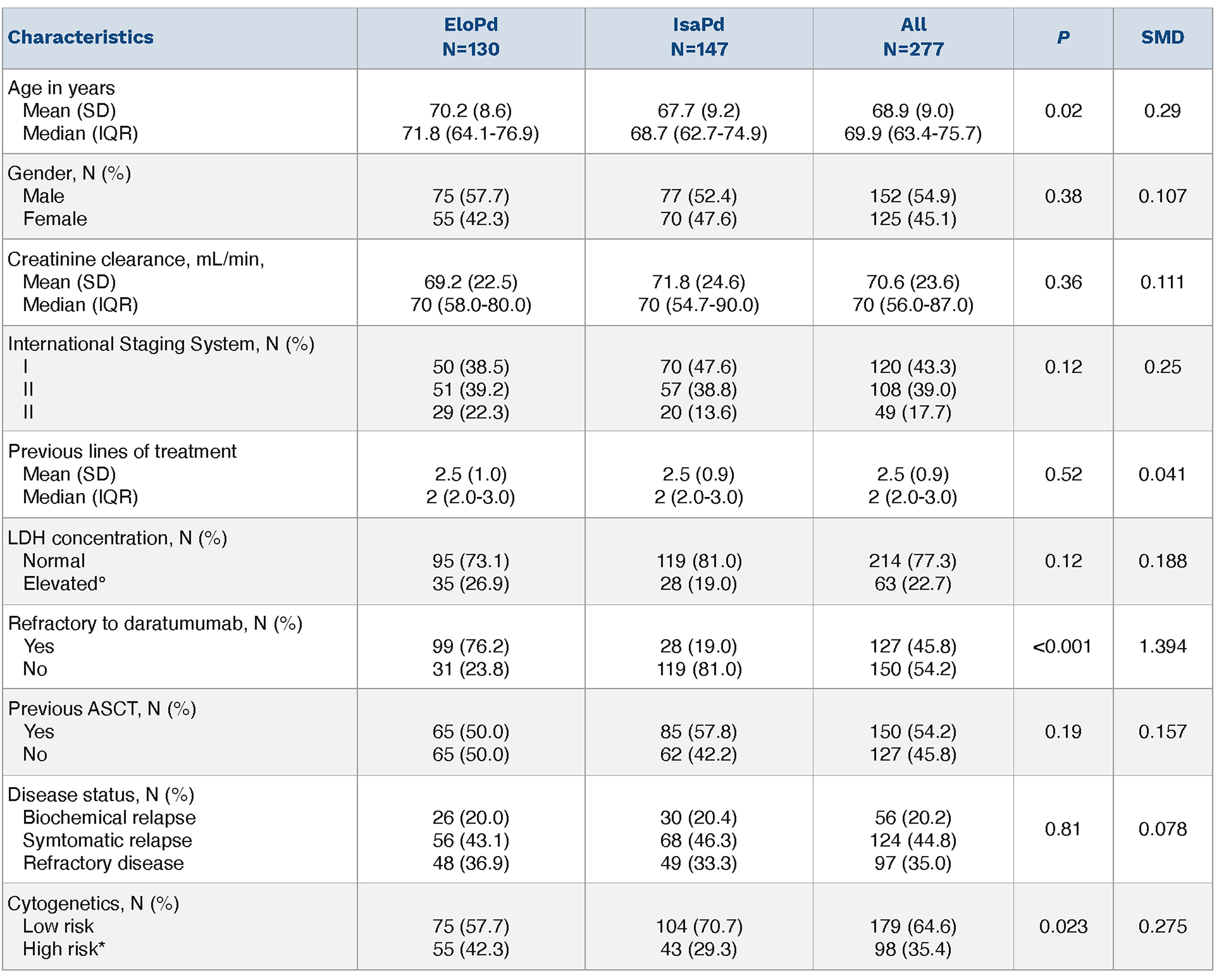Click the SMD column header
This screenshot has width=1219, height=980.
(1162, 37)
